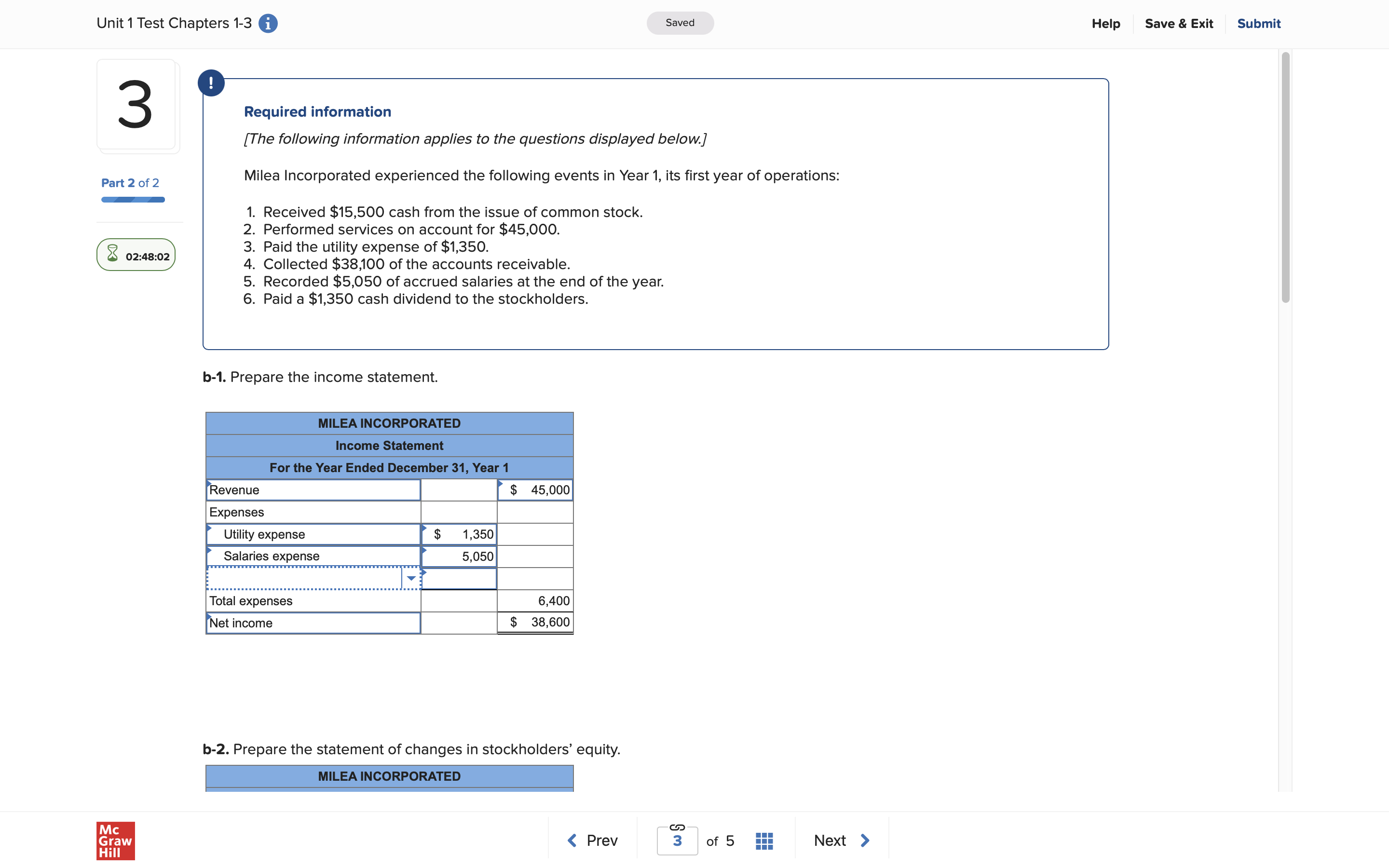The height and width of the screenshot is (868, 1389).
Task: Select the page number input field
Action: 677,841
